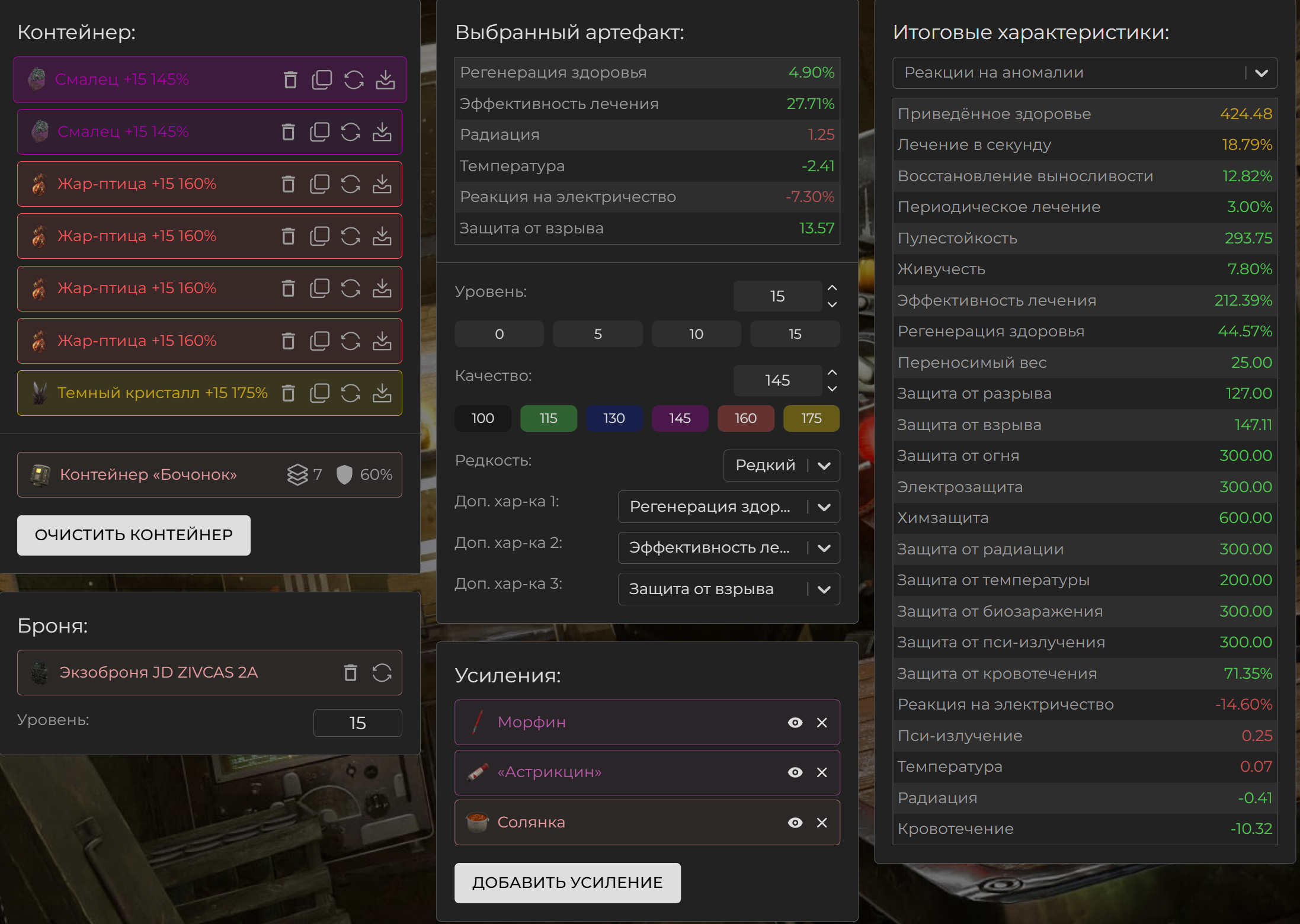Click the download icon on the second Смалец row
This screenshot has height=924, width=1300.
click(382, 131)
